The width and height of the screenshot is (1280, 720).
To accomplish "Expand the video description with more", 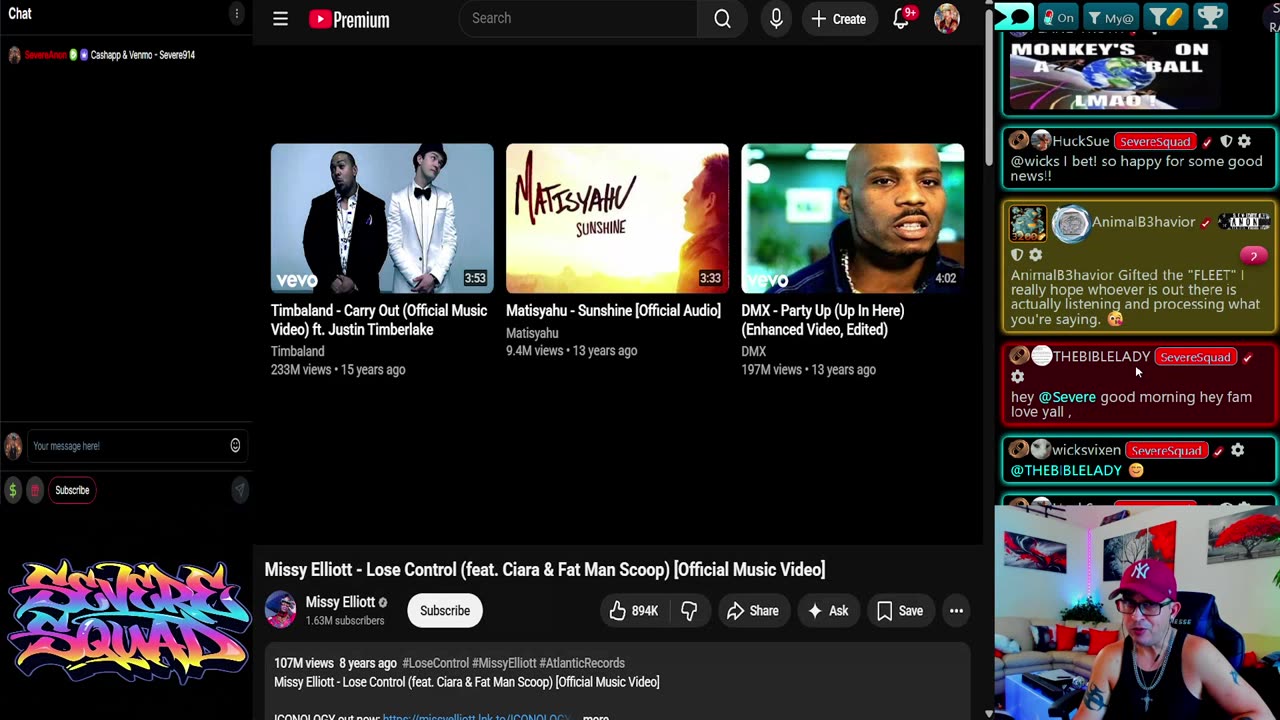I will pyautogui.click(x=596, y=716).
